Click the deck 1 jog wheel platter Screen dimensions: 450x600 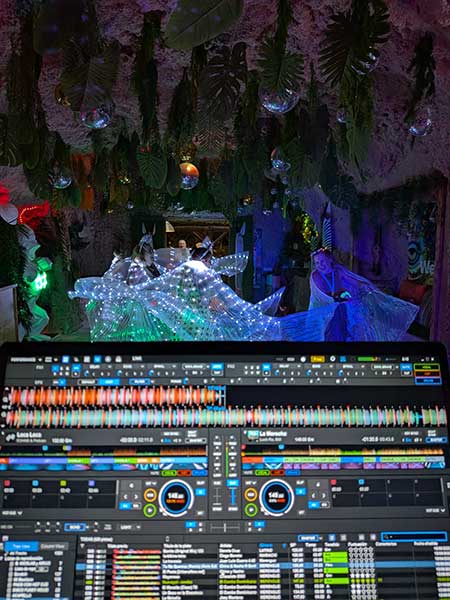[x=176, y=497]
